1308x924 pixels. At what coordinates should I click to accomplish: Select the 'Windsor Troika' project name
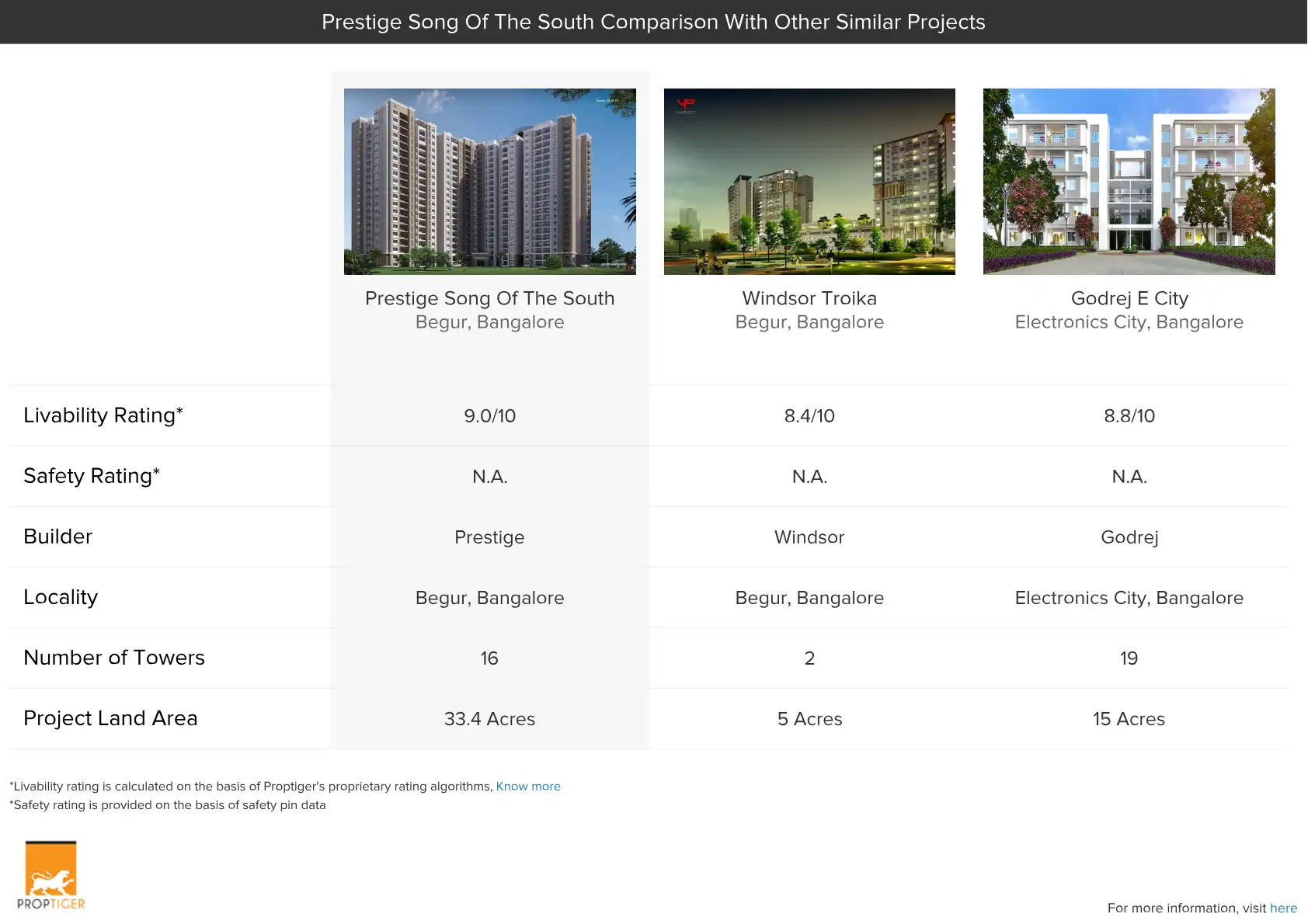coord(809,298)
